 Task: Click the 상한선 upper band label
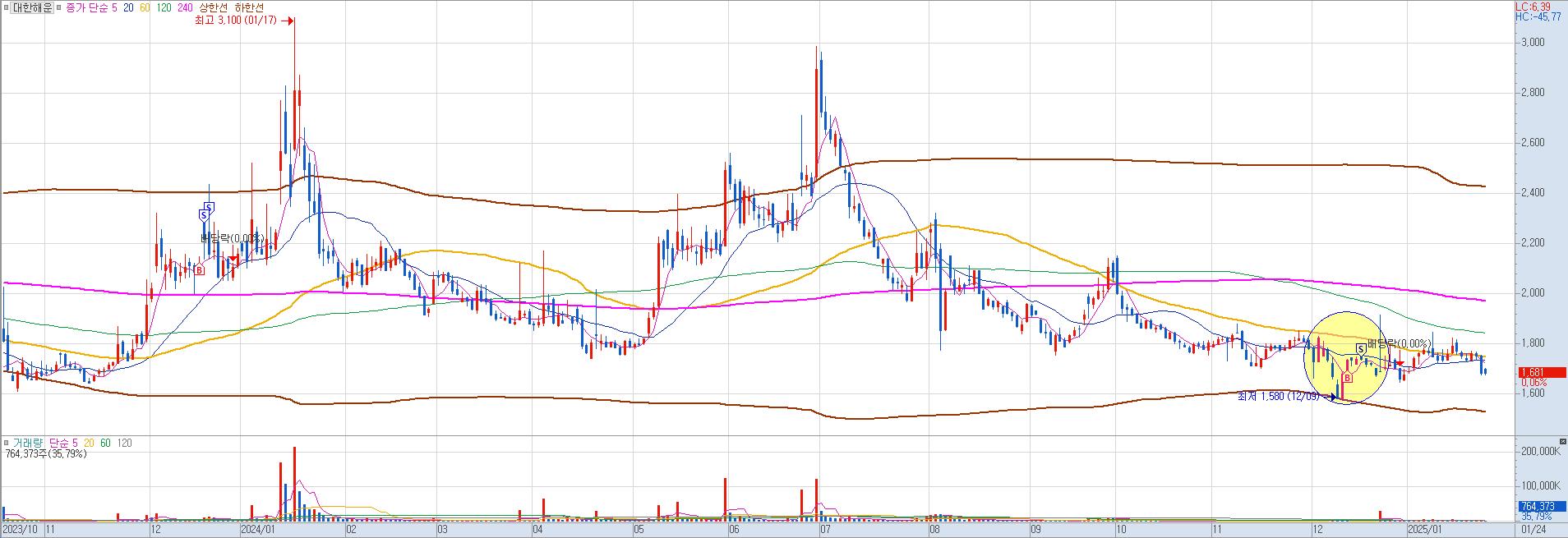[215, 7]
